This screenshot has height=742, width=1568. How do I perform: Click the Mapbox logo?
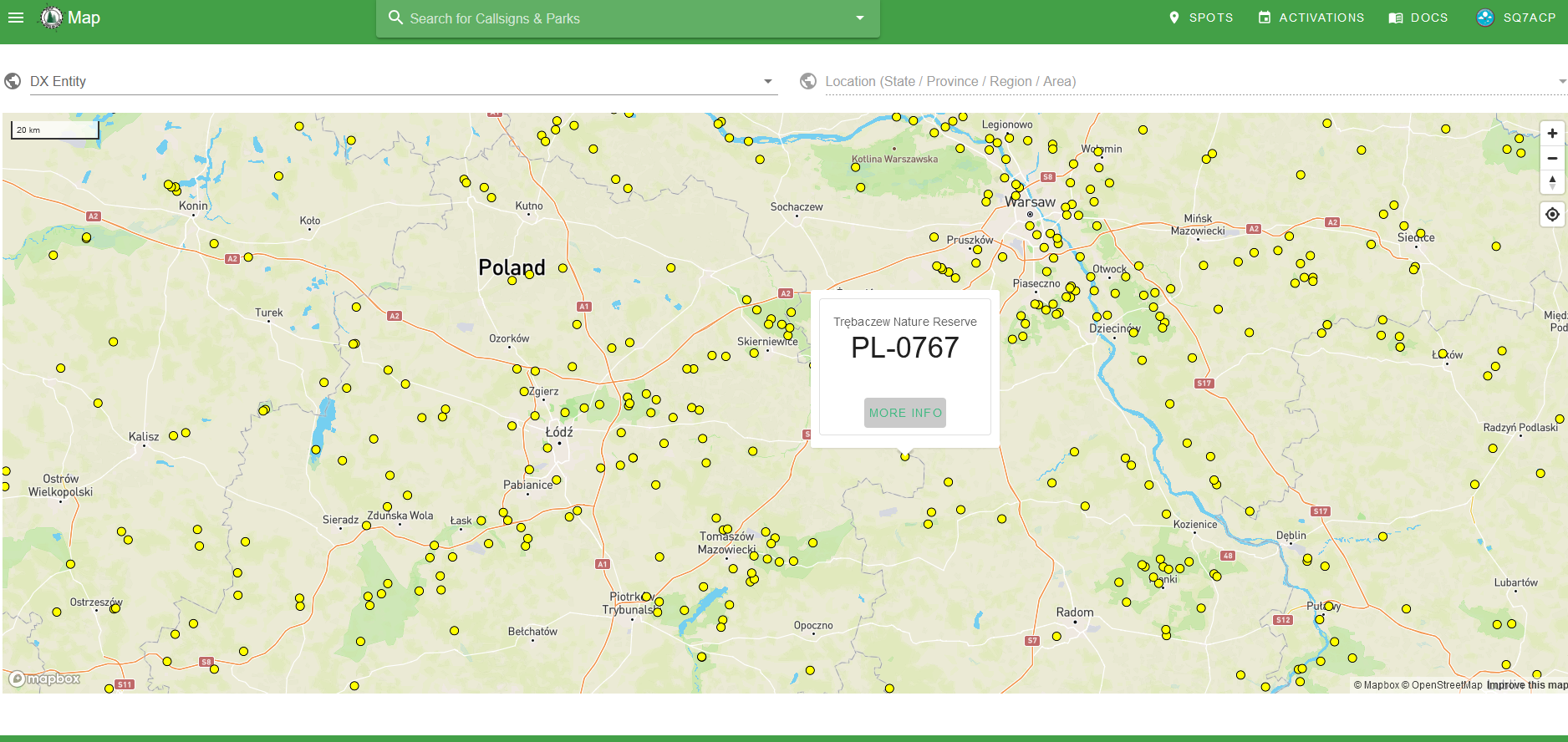click(x=45, y=679)
